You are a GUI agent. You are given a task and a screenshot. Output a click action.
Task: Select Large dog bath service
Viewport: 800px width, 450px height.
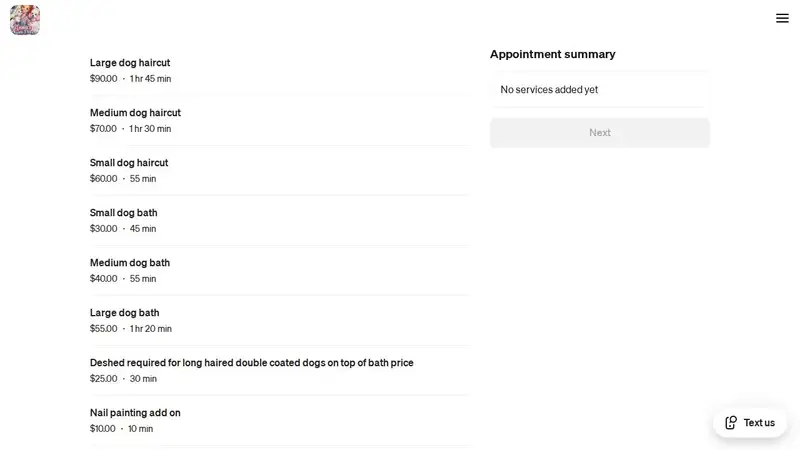coord(280,320)
